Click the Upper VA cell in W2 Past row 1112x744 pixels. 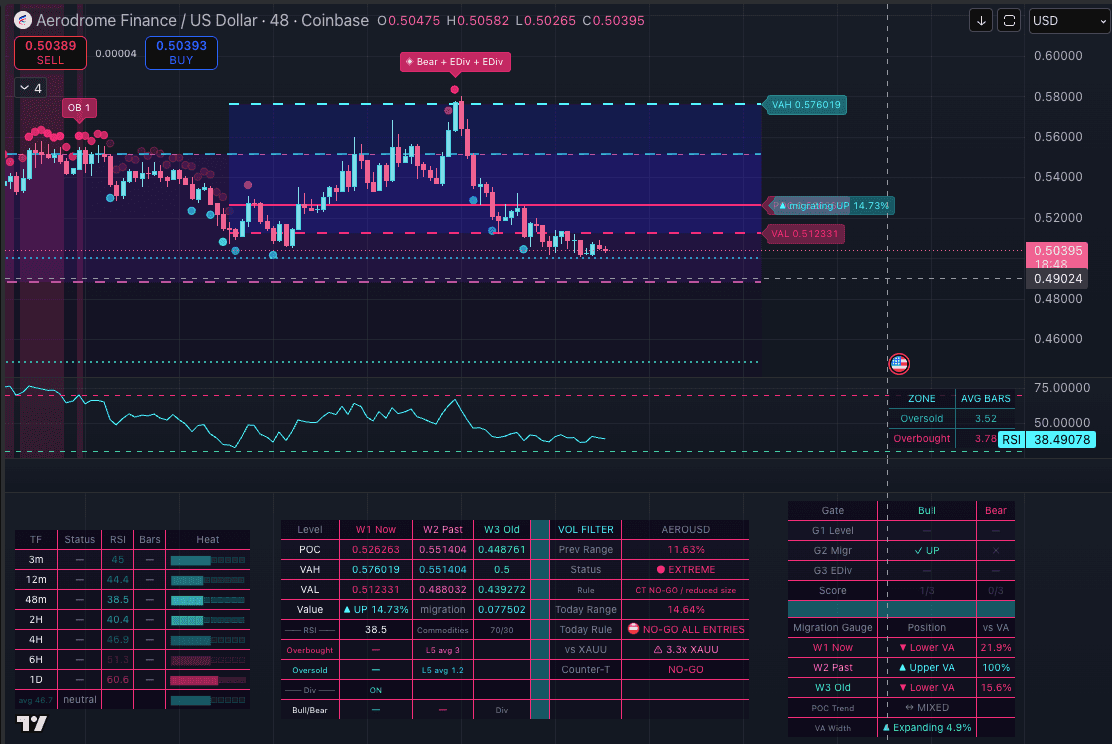pyautogui.click(x=926, y=667)
